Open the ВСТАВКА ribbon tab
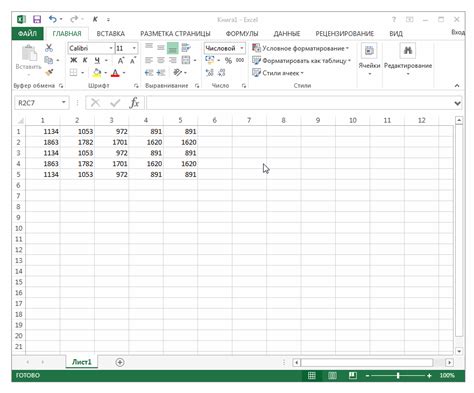The image size is (474, 393). [x=111, y=34]
